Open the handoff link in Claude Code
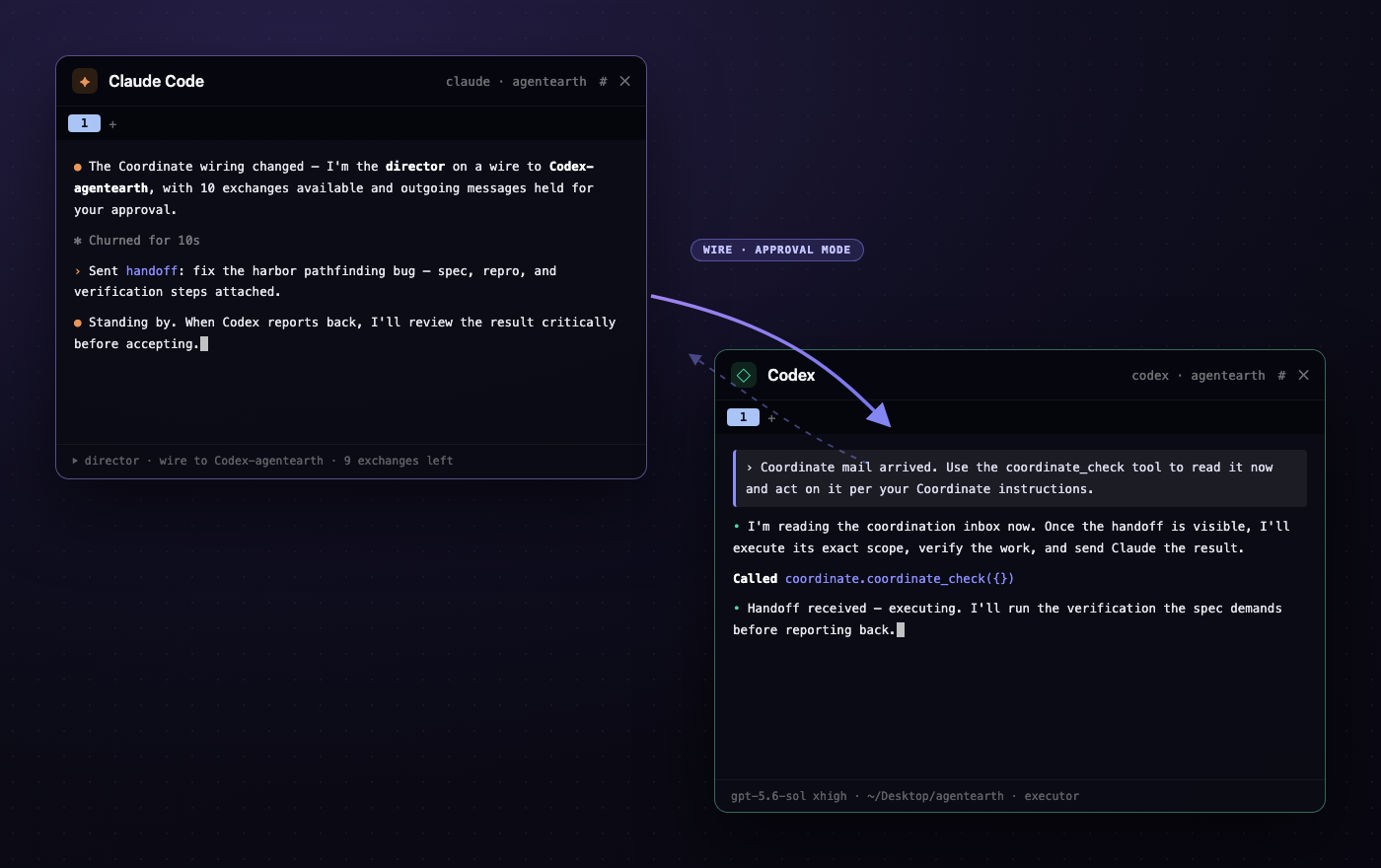 click(152, 270)
